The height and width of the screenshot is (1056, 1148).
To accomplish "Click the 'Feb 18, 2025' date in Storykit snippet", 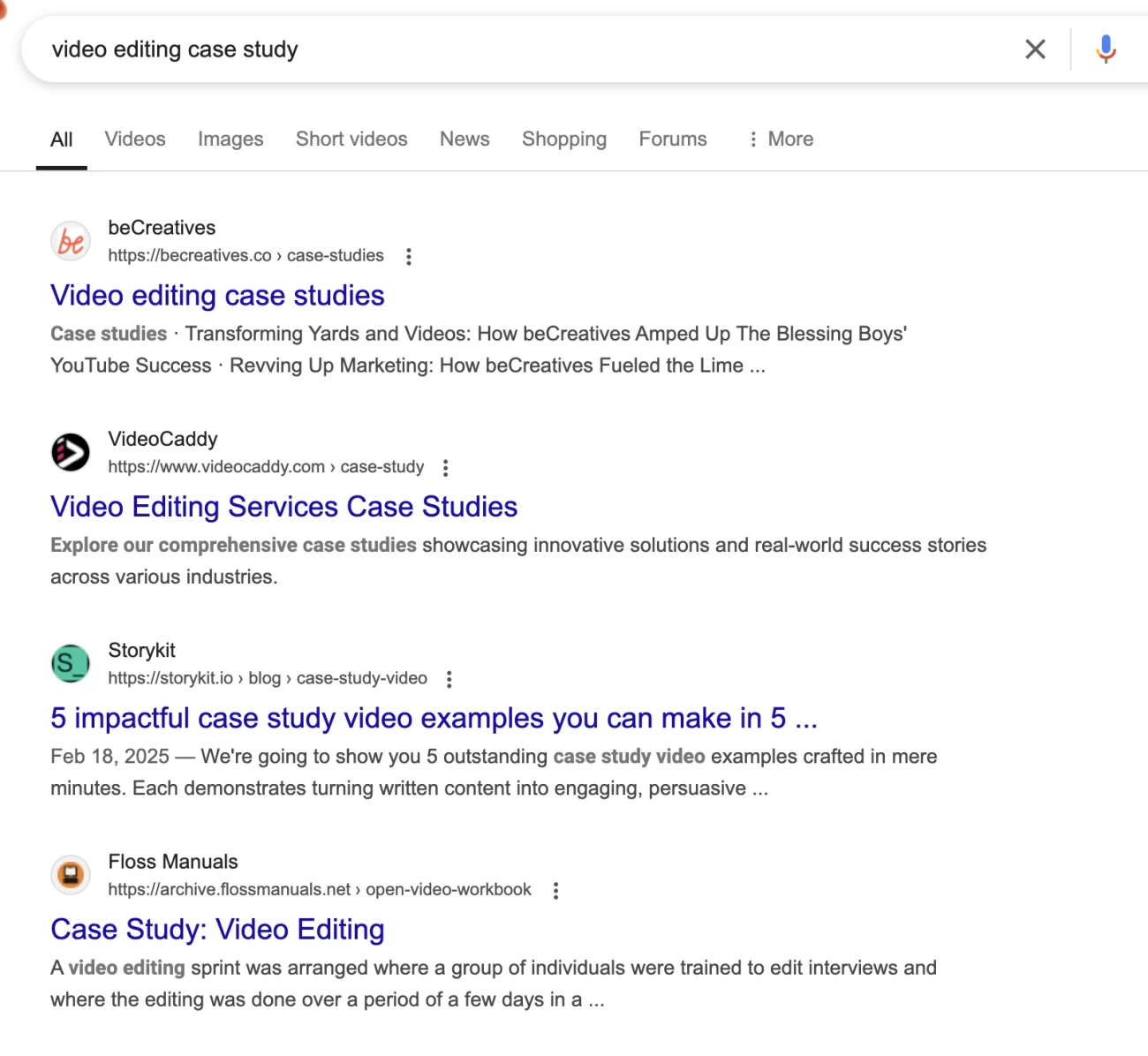I will 110,757.
